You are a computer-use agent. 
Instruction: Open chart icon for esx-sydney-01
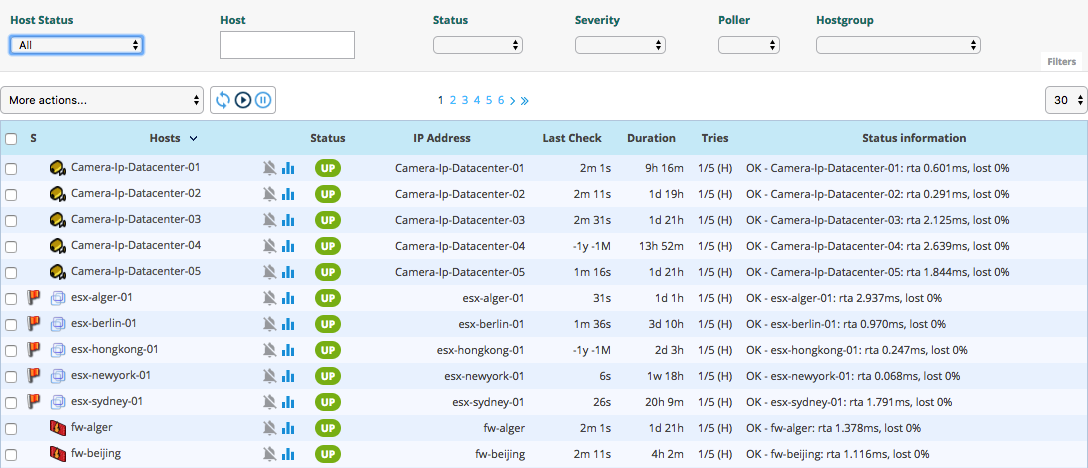tap(288, 402)
